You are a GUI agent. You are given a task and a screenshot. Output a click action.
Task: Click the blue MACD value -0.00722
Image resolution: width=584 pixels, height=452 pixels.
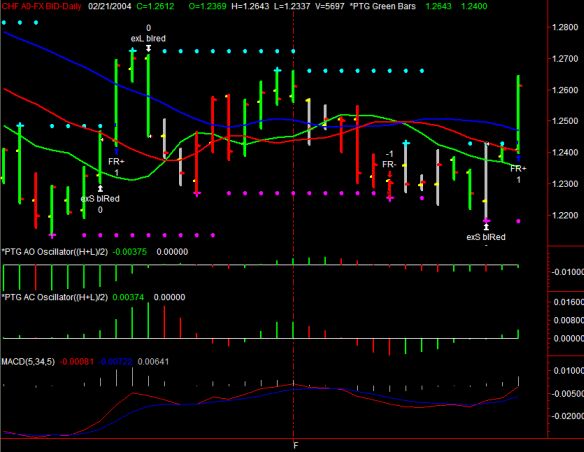tap(115, 362)
